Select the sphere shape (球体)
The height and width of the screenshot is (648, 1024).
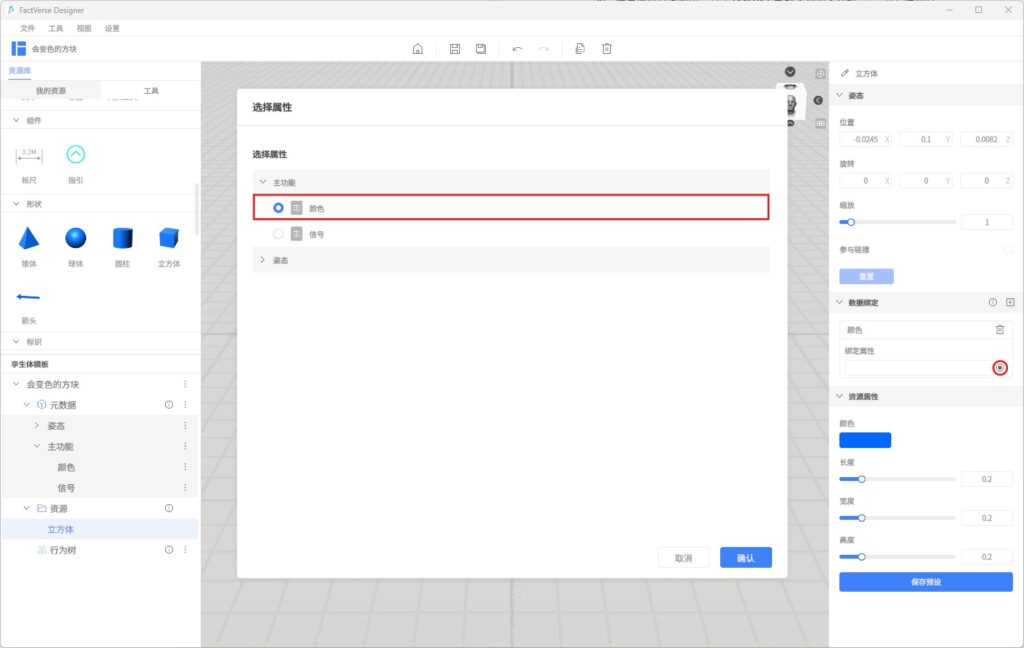pos(76,238)
